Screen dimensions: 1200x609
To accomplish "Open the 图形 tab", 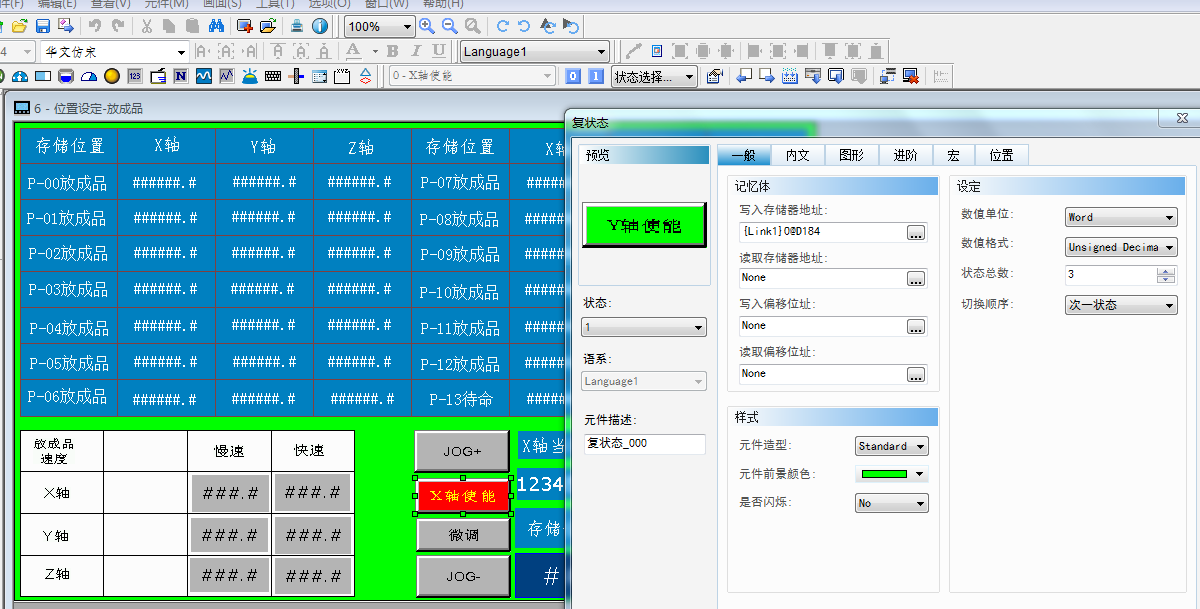I will point(851,155).
